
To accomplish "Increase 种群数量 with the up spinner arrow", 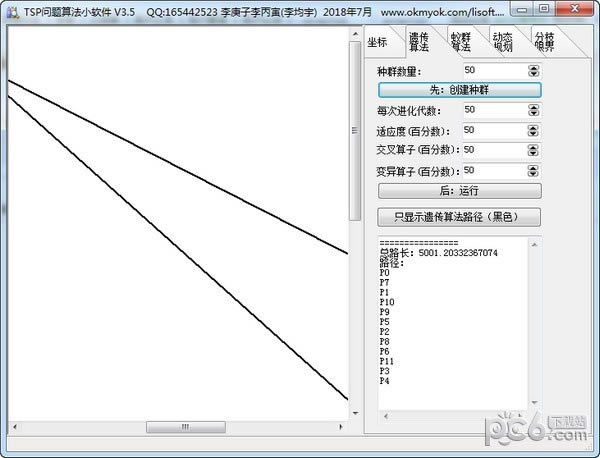I will (533, 67).
